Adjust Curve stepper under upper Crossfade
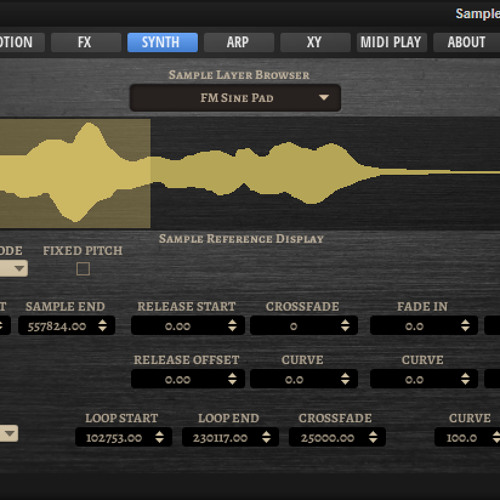Image resolution: width=500 pixels, height=500 pixels. (x=345, y=379)
